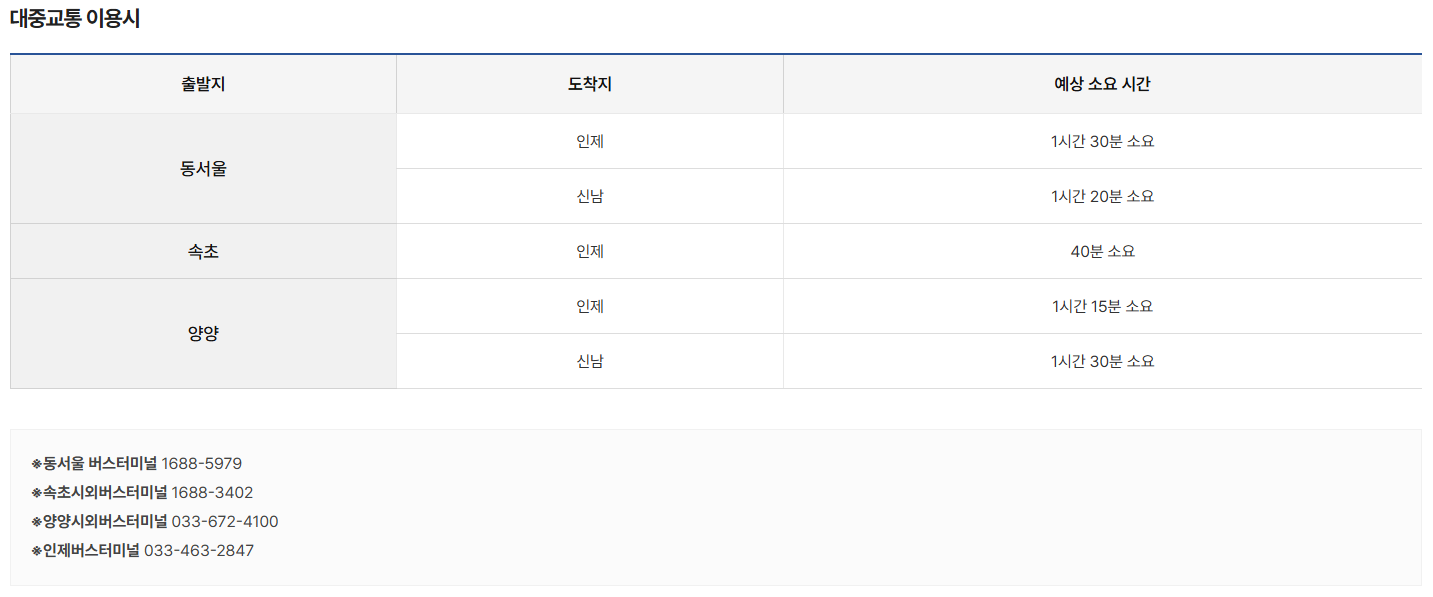
Task: Click 양양시외버스터미널 number 033-672-4100
Action: (x=225, y=522)
